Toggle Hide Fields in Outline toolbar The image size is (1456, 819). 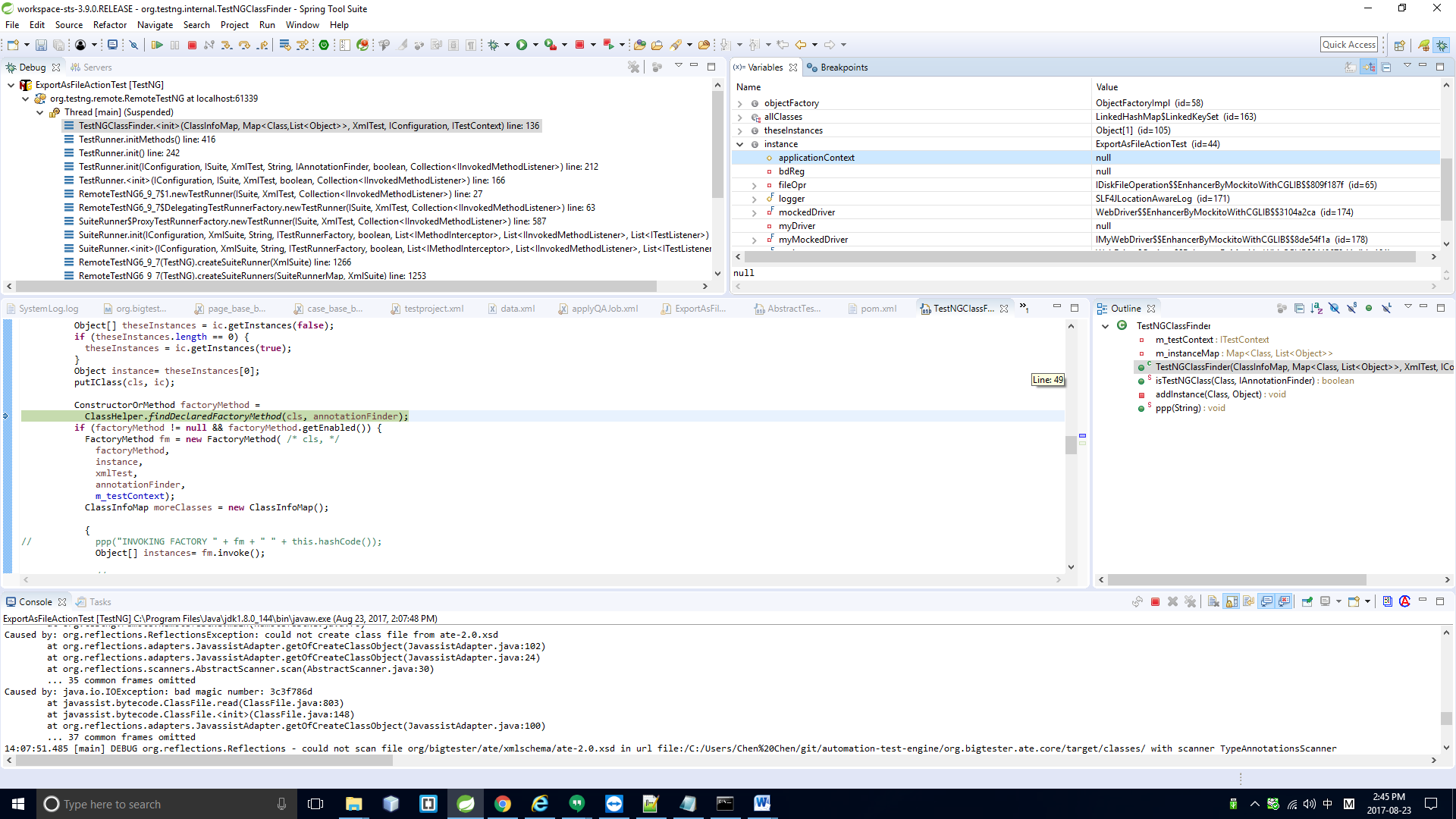(1334, 309)
